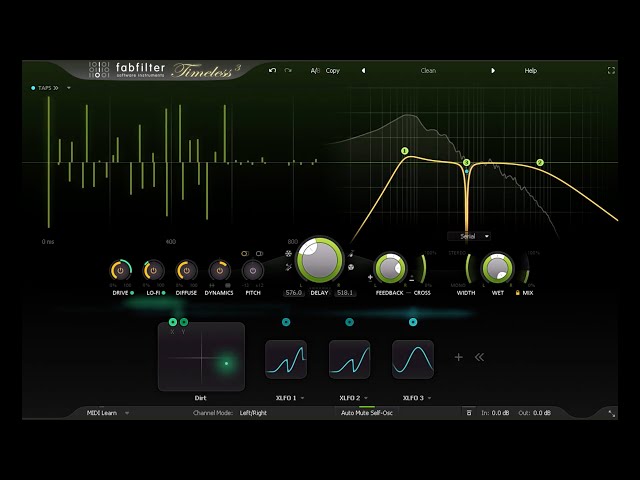The height and width of the screenshot is (480, 640).
Task: Click the XLFO 1 modulation source button
Action: (x=286, y=322)
